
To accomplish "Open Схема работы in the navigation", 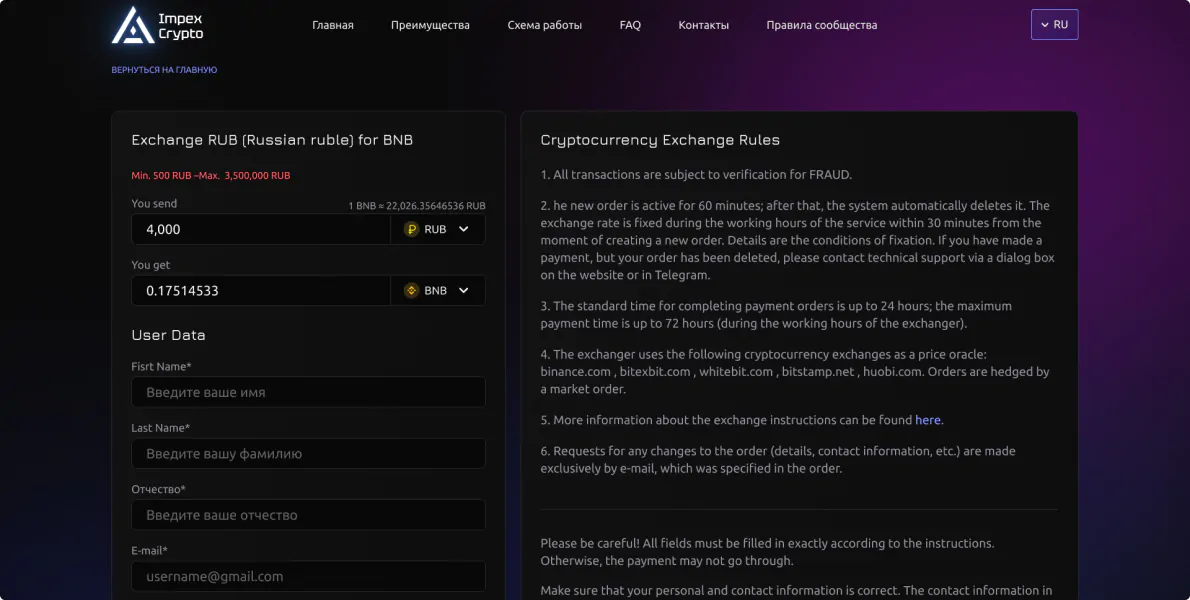I will click(544, 25).
